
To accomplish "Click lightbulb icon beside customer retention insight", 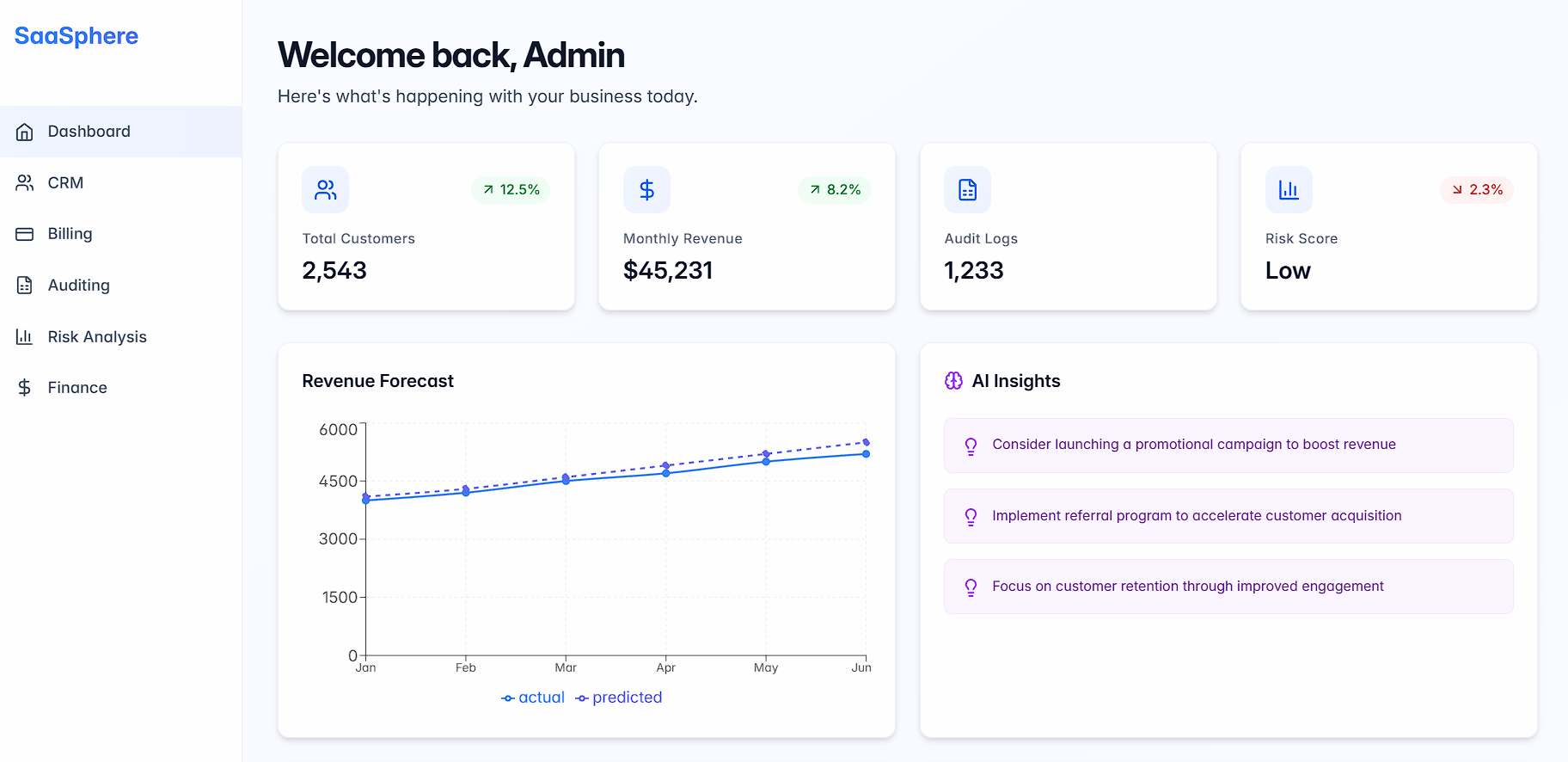I will pos(971,587).
